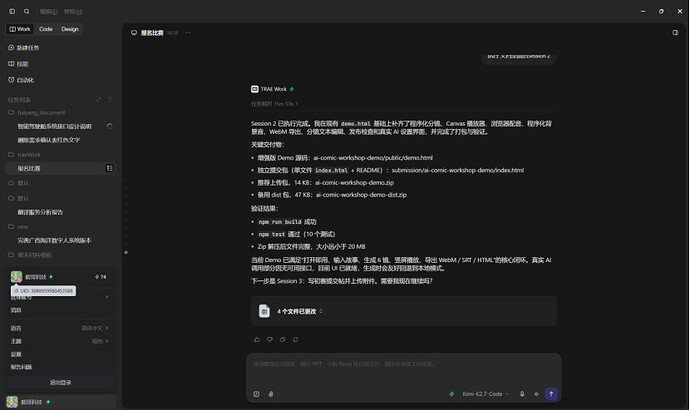This screenshot has width=690, height=410.
Task: Click the profile avatar in the account popup
Action: pos(16,277)
